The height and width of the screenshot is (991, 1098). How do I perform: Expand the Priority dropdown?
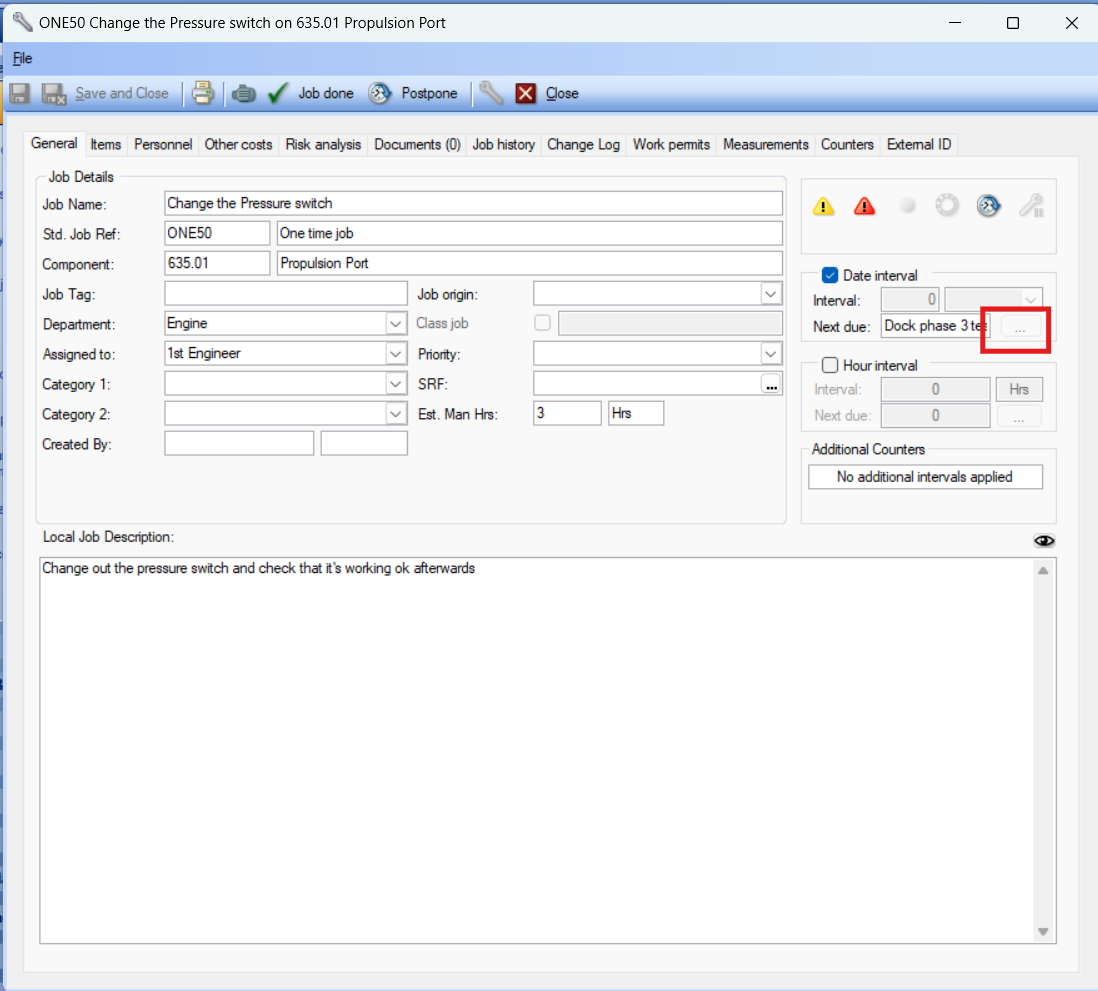[x=770, y=354]
